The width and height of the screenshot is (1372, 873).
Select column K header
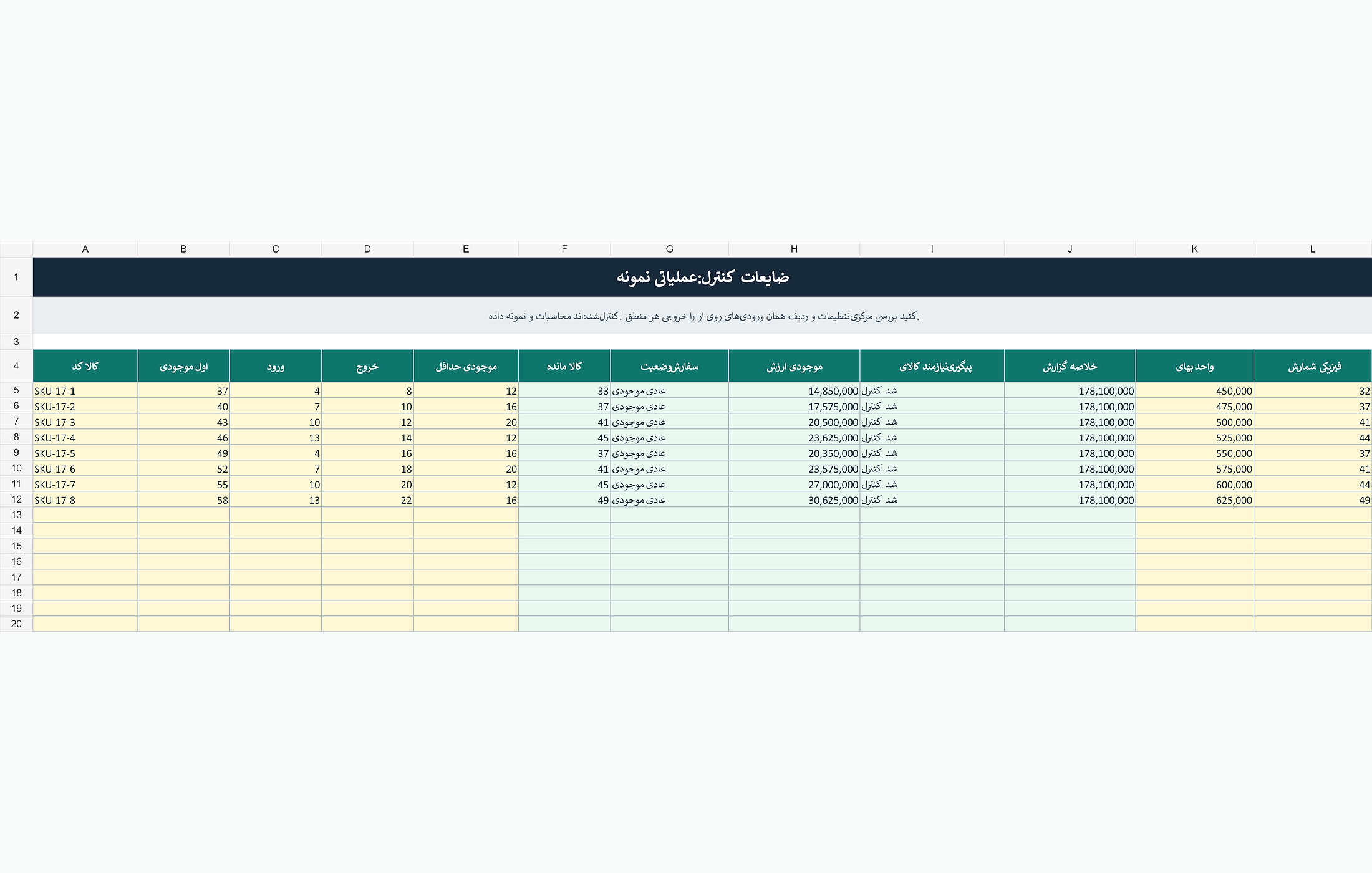coord(1194,249)
